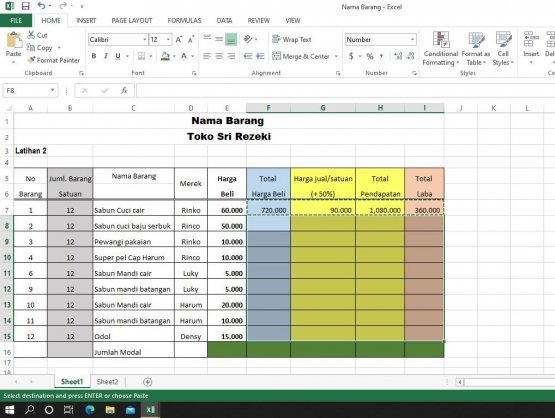The image size is (555, 418).
Task: Apply the Fill Color bucket
Action: [165, 56]
